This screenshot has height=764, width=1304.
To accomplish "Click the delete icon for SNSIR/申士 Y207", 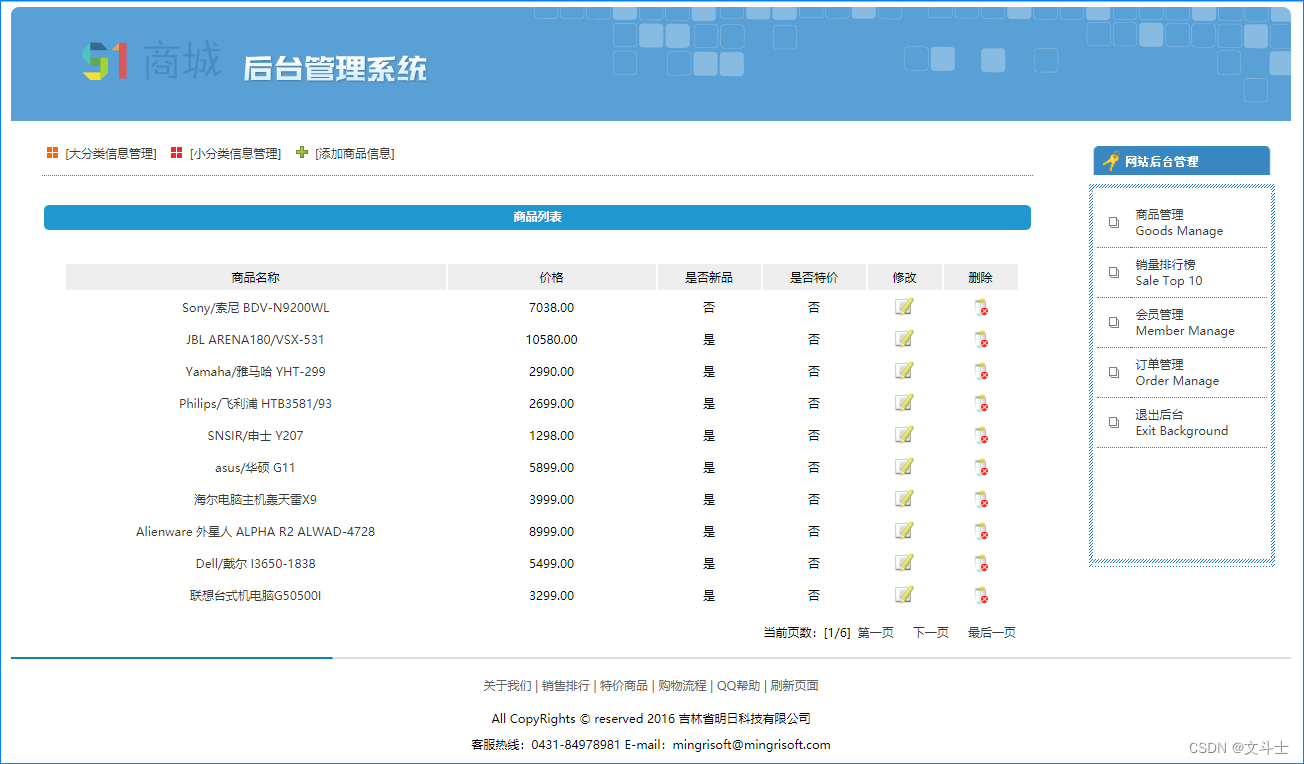I will pyautogui.click(x=981, y=436).
